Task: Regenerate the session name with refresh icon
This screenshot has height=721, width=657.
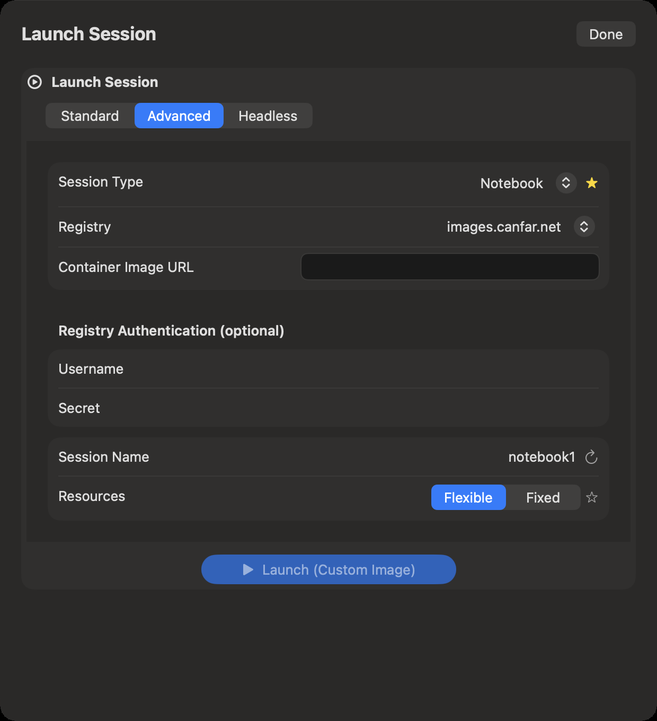Action: pyautogui.click(x=591, y=457)
